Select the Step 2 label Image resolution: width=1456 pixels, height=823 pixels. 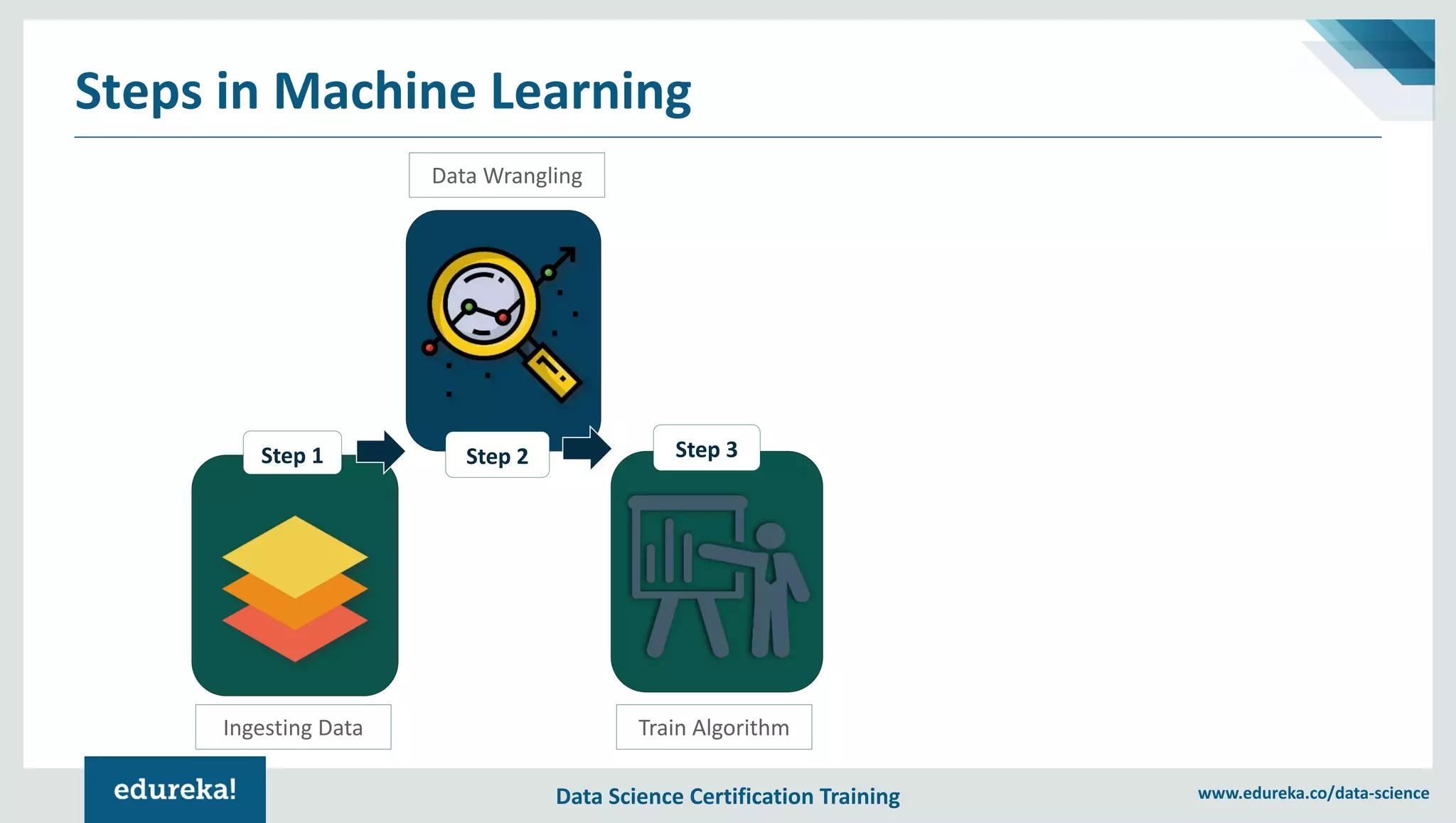[497, 455]
